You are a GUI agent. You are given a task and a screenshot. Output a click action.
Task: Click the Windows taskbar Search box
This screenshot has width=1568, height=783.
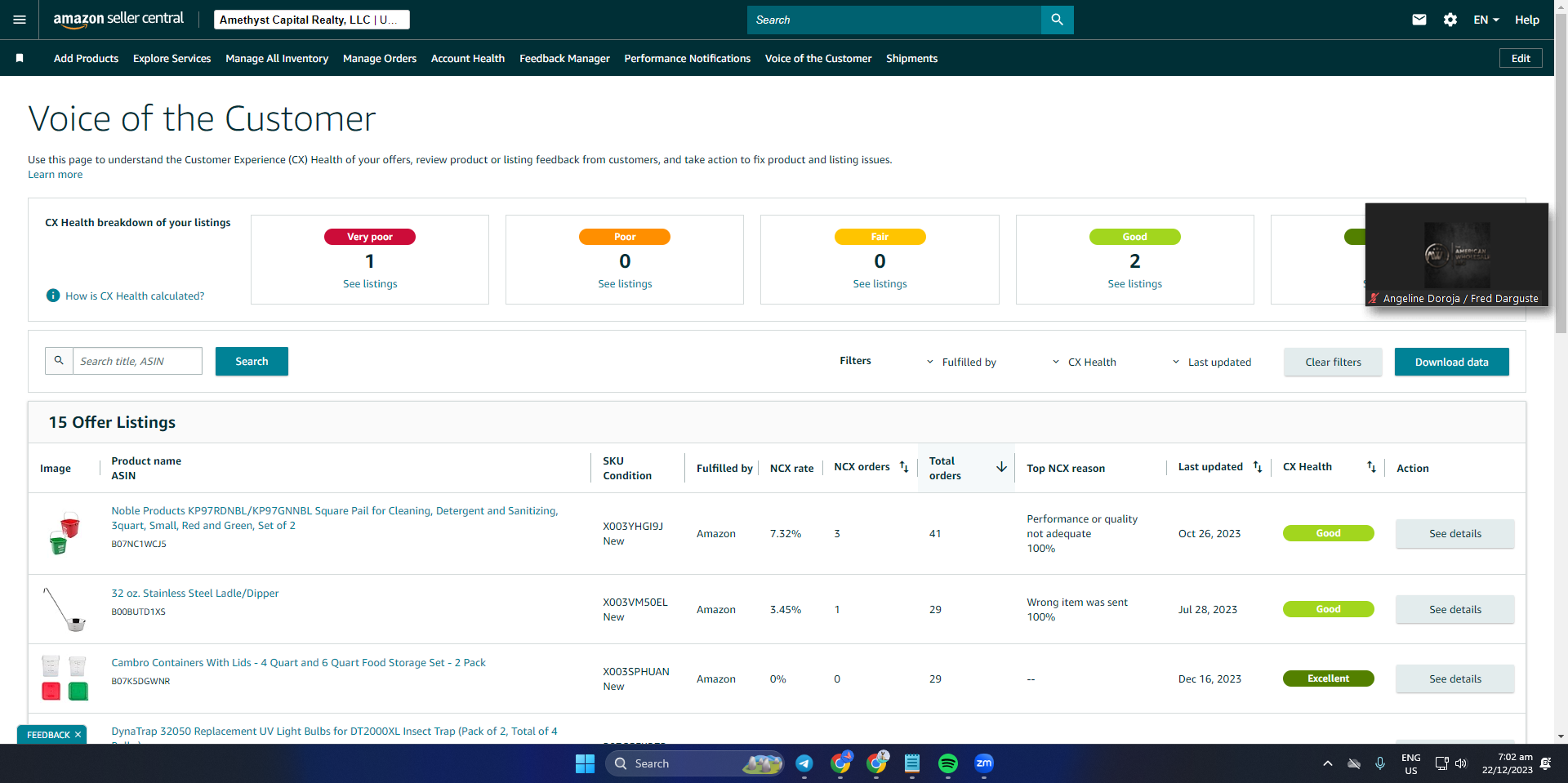pyautogui.click(x=694, y=763)
